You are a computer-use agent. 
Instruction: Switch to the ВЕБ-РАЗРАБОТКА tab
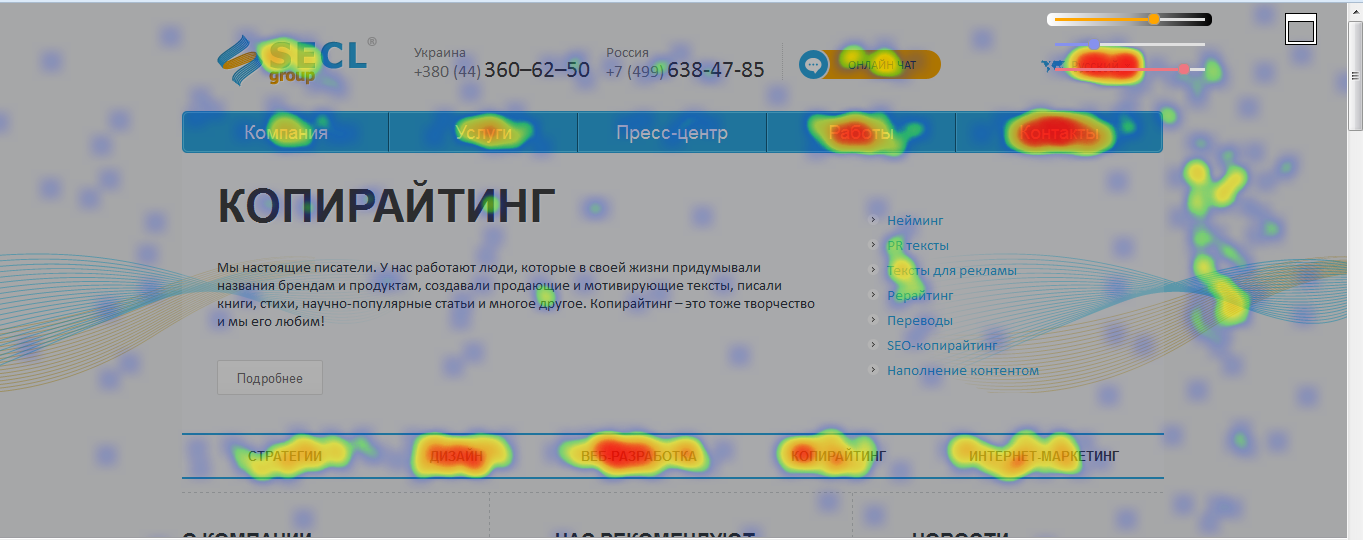[x=638, y=456]
